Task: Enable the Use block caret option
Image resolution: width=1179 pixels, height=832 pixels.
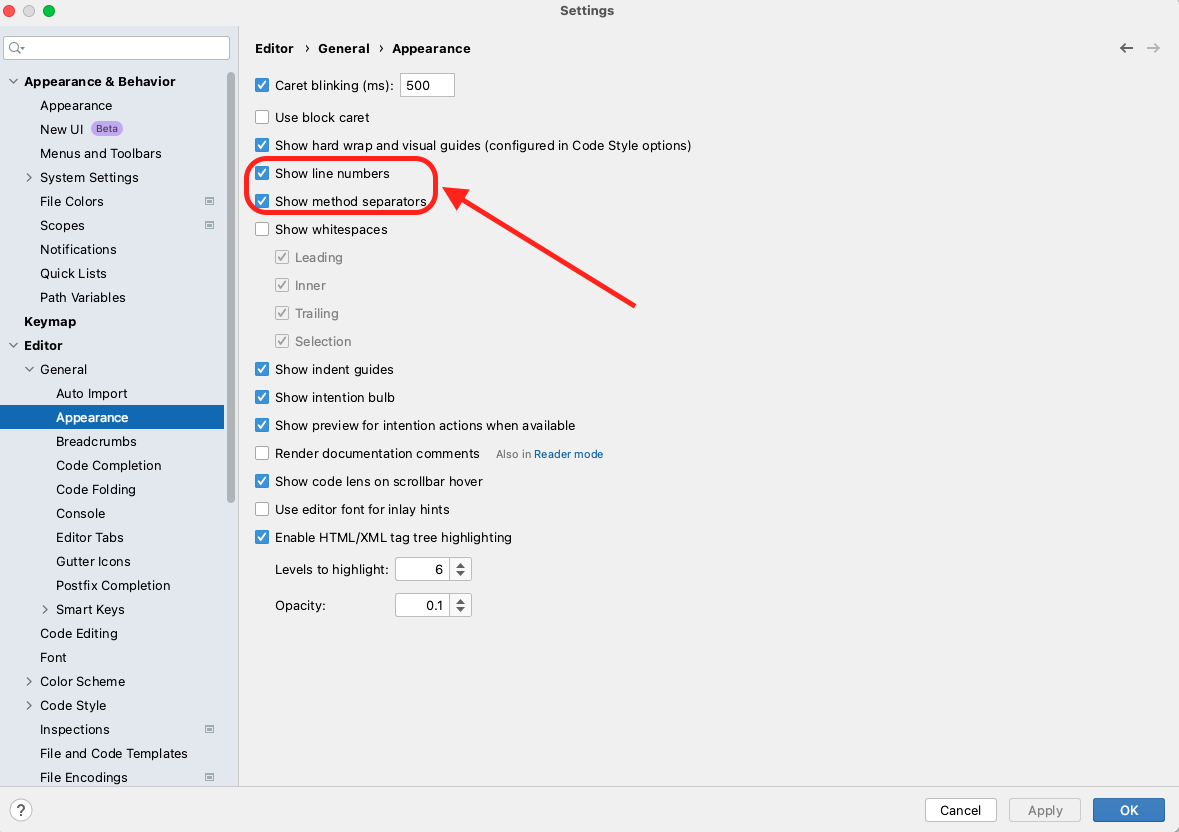Action: [262, 117]
